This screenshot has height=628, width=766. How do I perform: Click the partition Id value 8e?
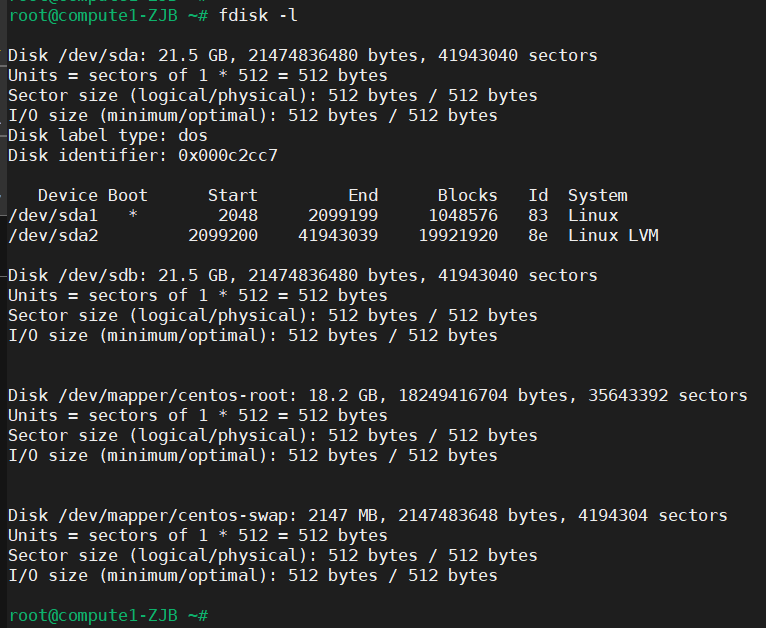click(x=538, y=236)
